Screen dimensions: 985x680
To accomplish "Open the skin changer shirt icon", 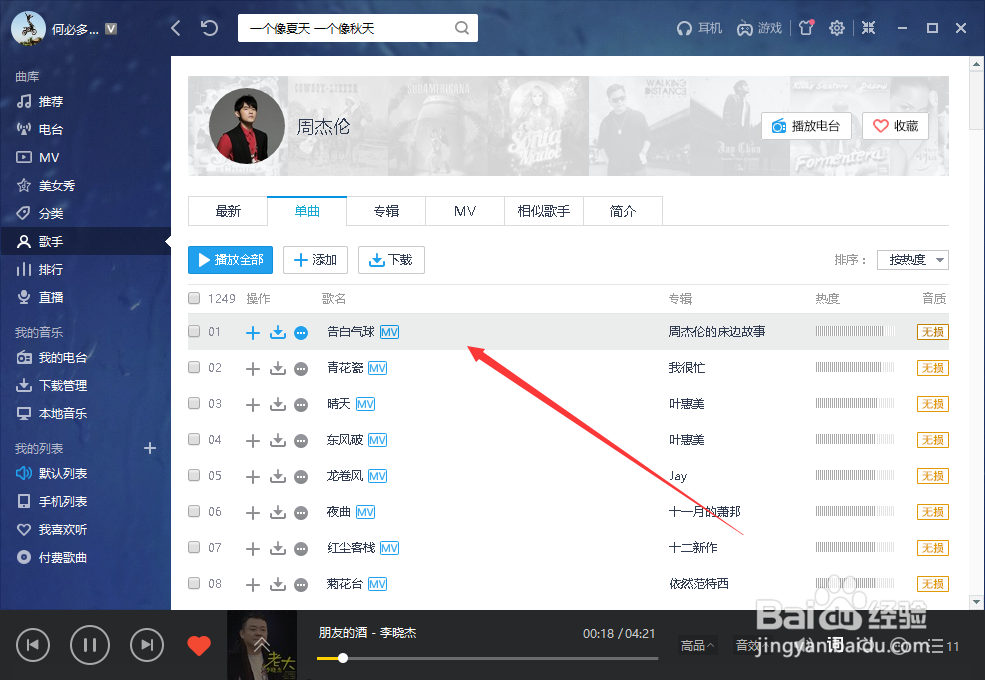I will 806,27.
